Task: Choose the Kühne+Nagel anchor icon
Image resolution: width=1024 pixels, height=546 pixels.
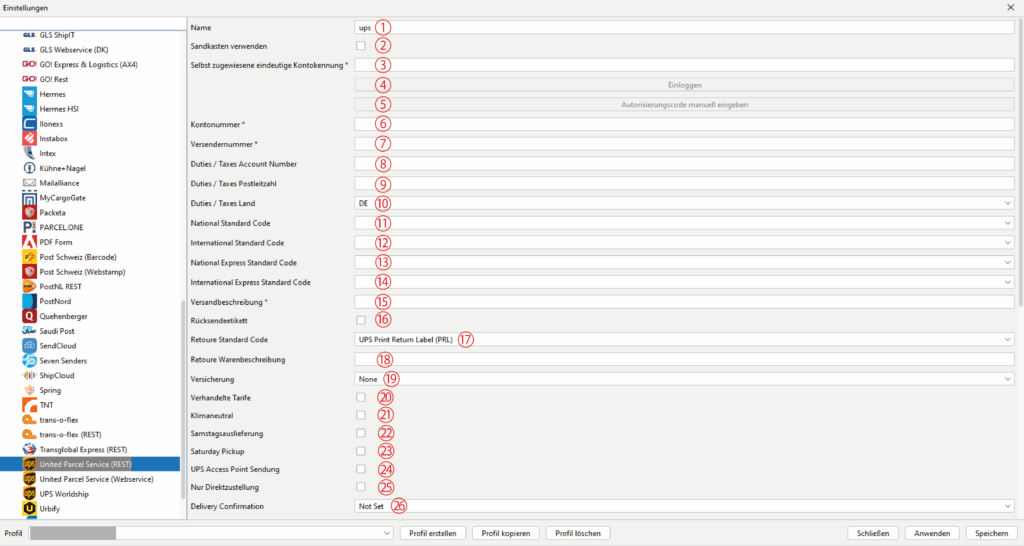Action: coord(29,168)
